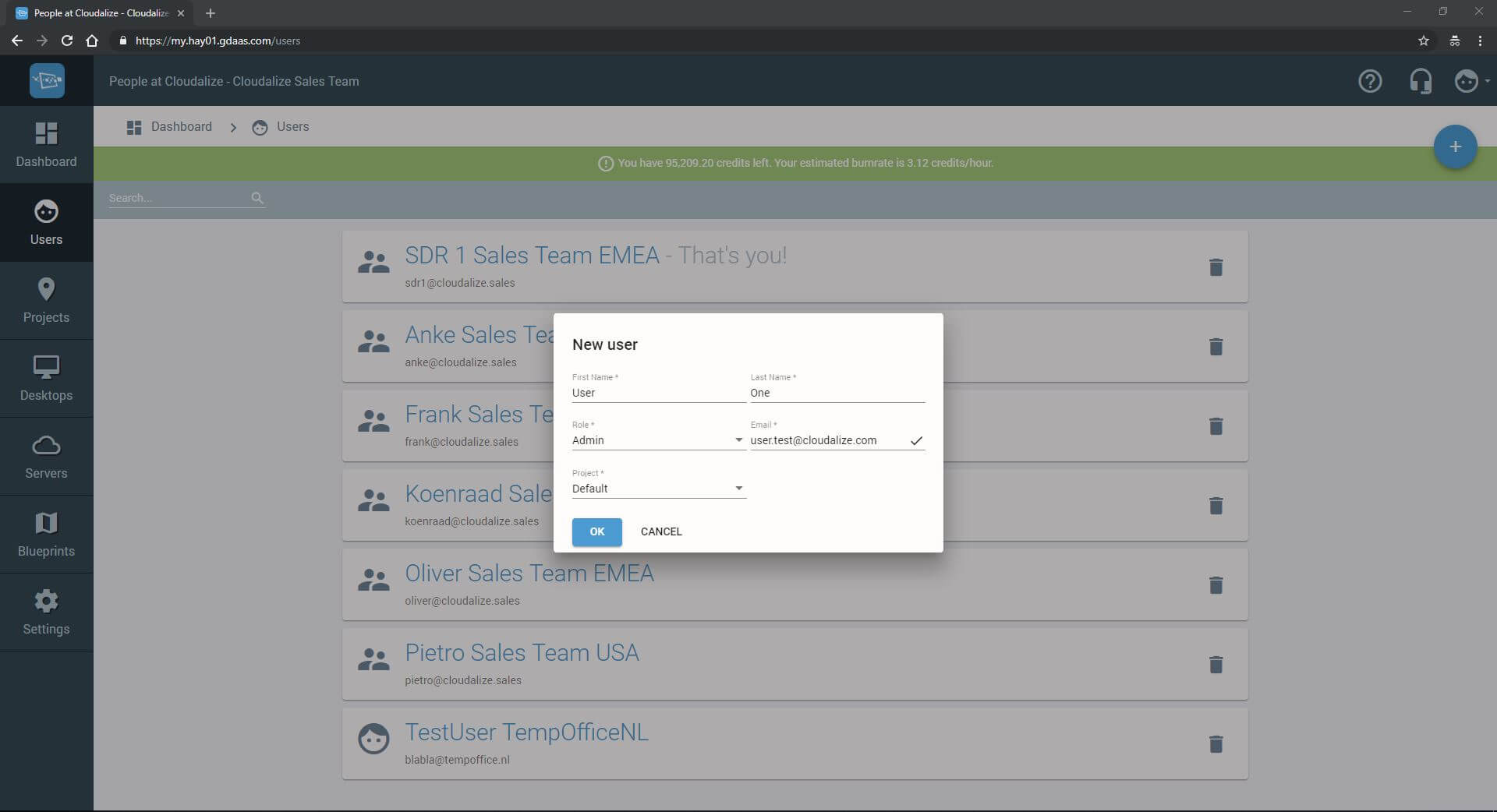
Task: Open Oliver Sales Team EMEA user
Action: click(x=529, y=574)
